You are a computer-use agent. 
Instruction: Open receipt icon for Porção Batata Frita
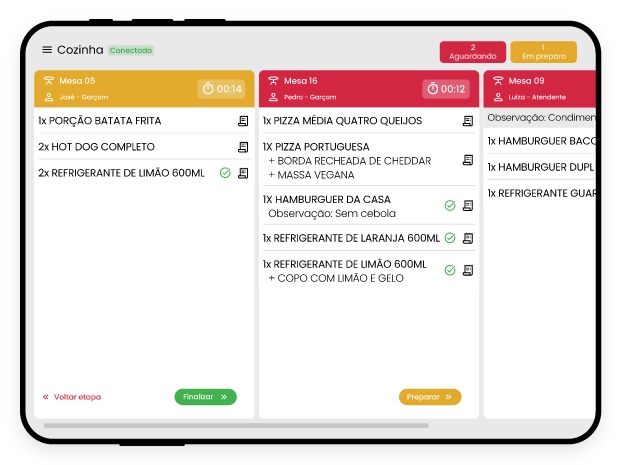click(243, 121)
